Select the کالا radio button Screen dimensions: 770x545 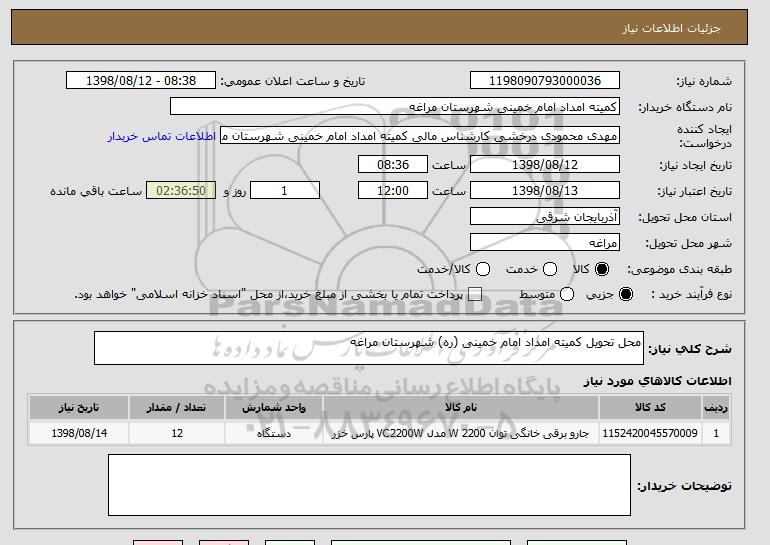pos(602,269)
